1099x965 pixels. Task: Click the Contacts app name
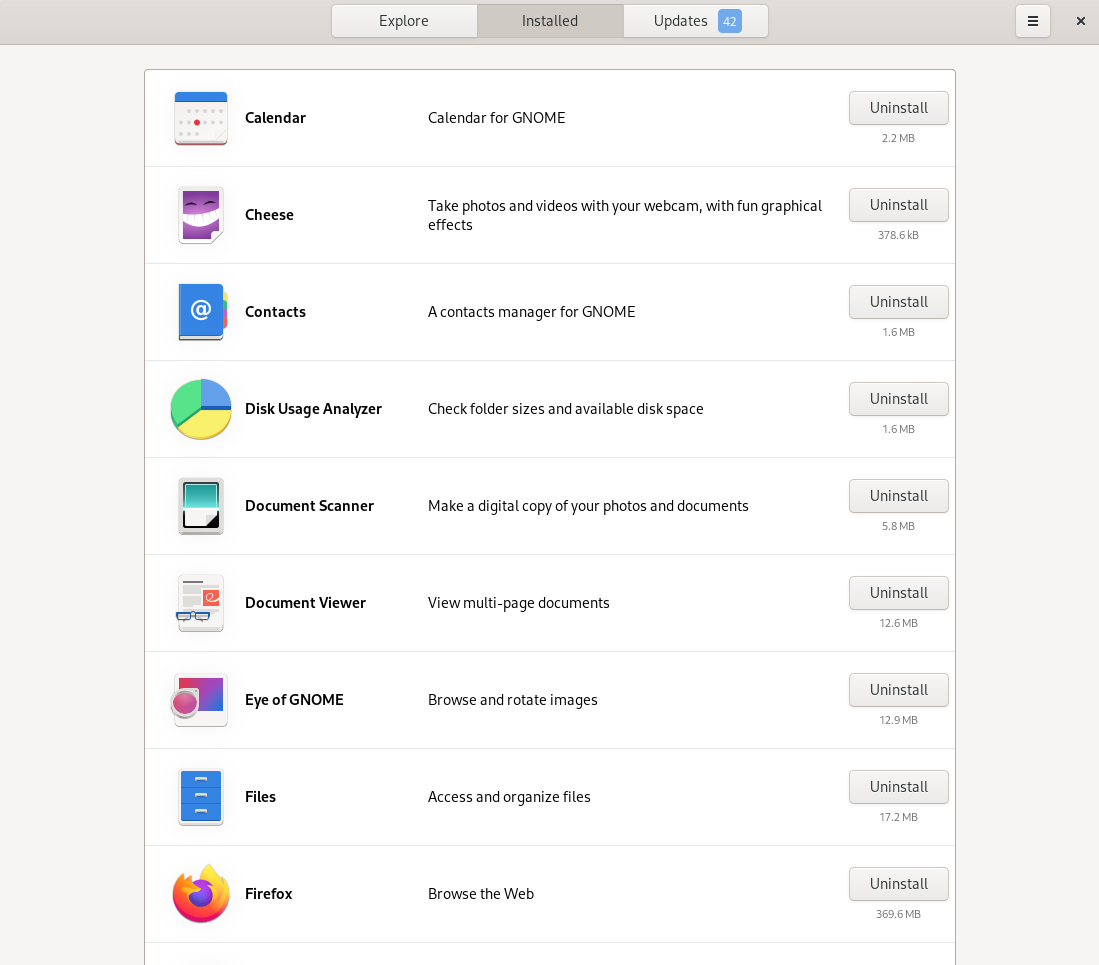[275, 312]
